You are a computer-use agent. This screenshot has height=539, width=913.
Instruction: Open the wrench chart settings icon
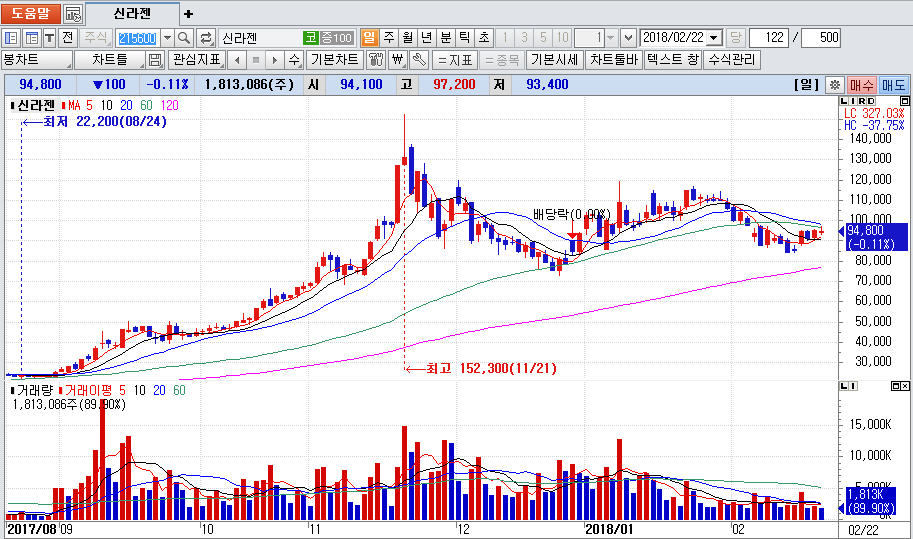(420, 60)
